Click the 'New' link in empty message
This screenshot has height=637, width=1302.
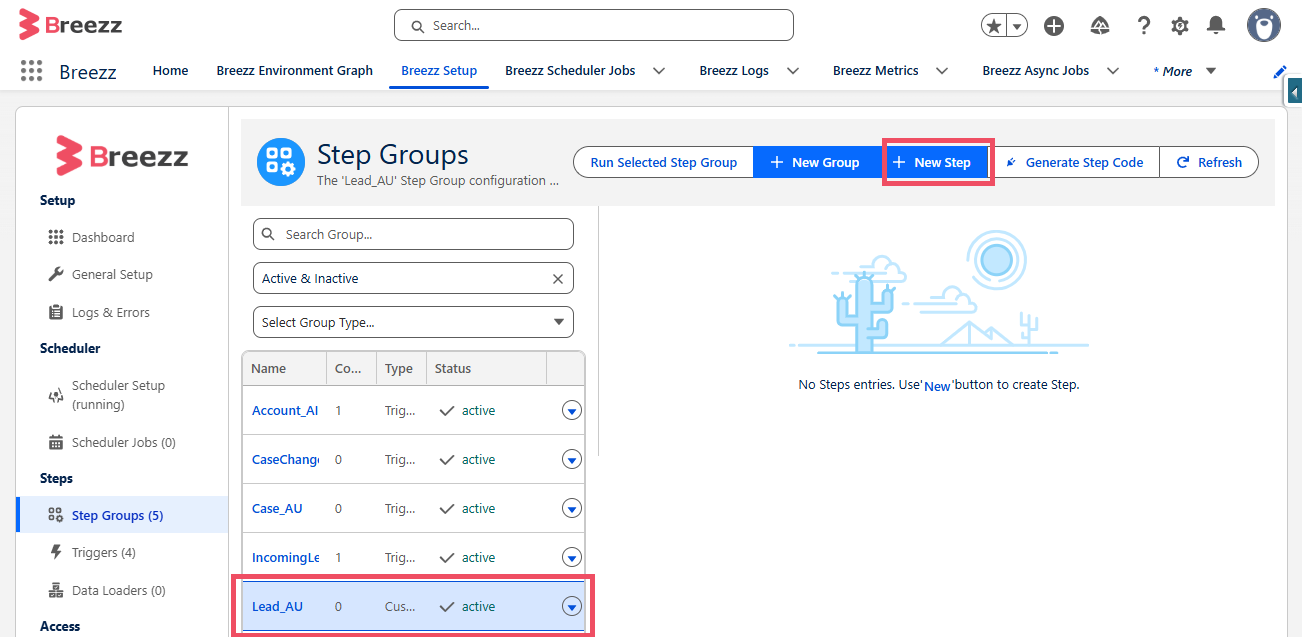pyautogui.click(x=937, y=386)
